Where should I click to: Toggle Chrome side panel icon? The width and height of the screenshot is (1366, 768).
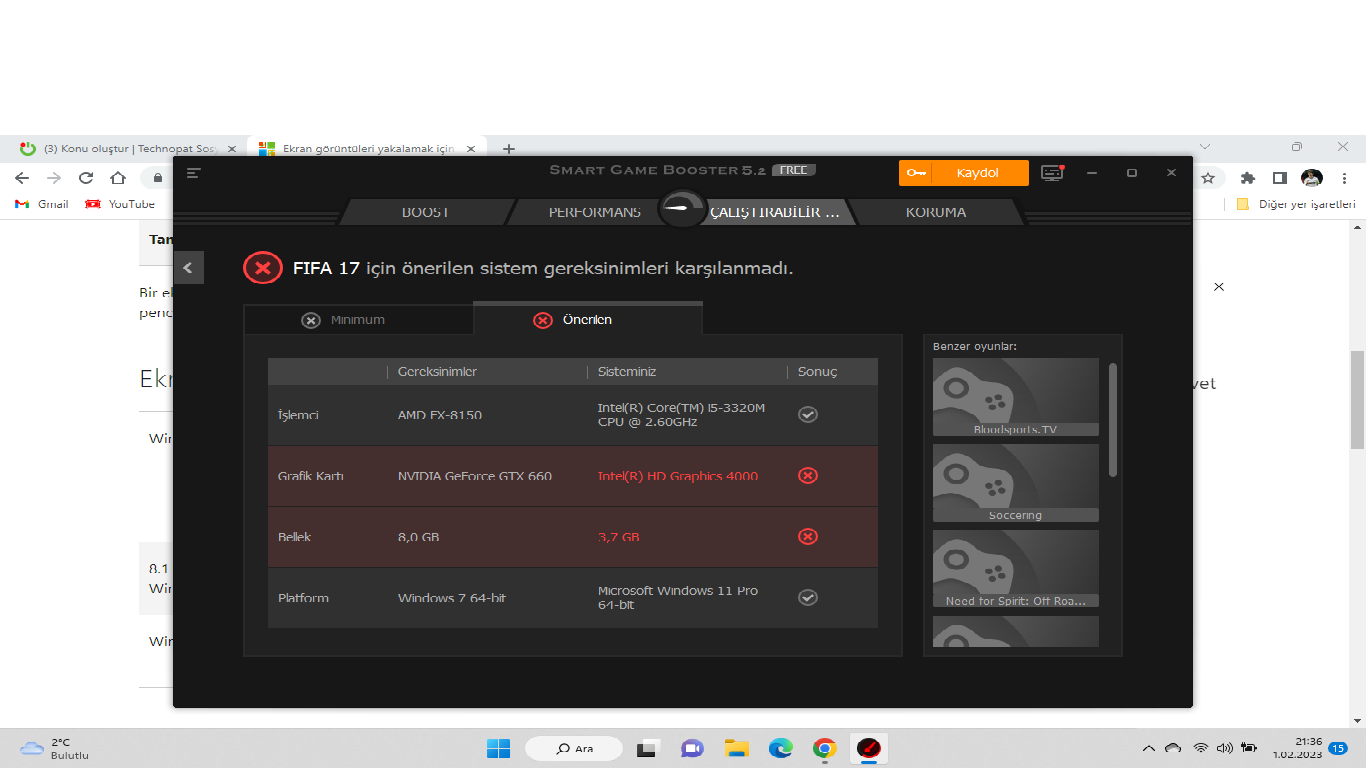click(x=1279, y=178)
